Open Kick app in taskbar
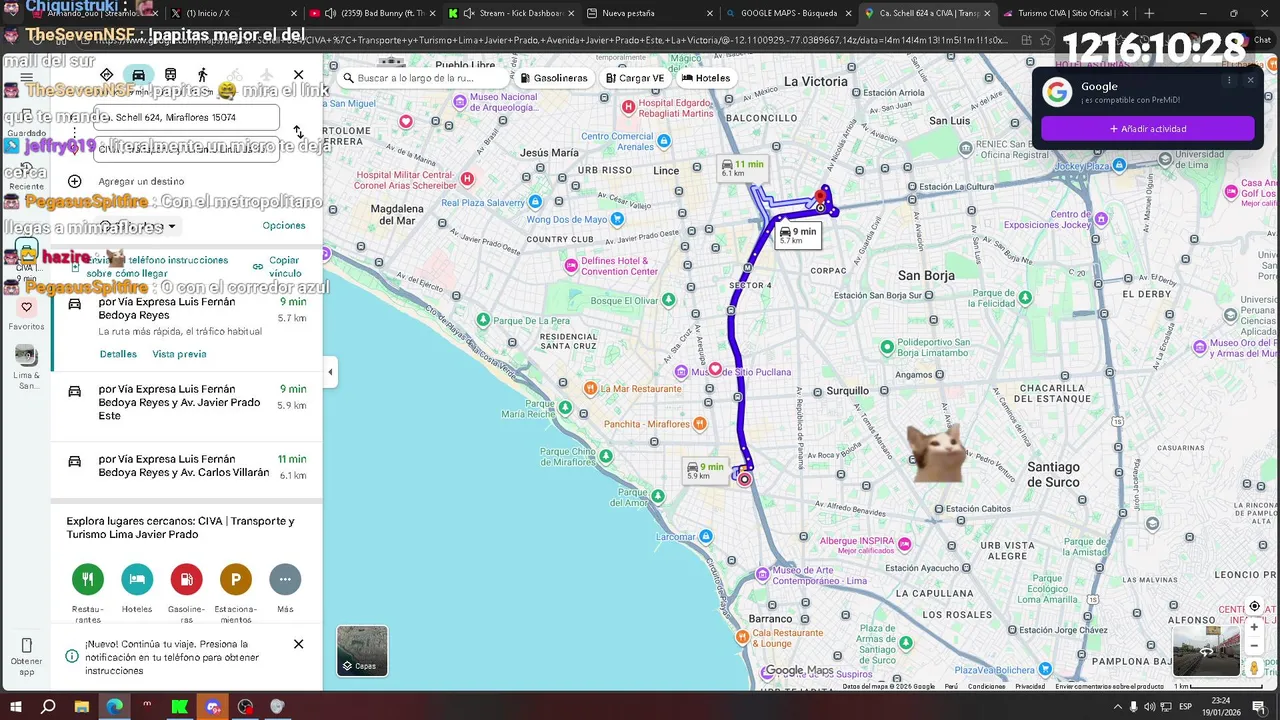Viewport: 1280px width, 720px height. pos(180,706)
